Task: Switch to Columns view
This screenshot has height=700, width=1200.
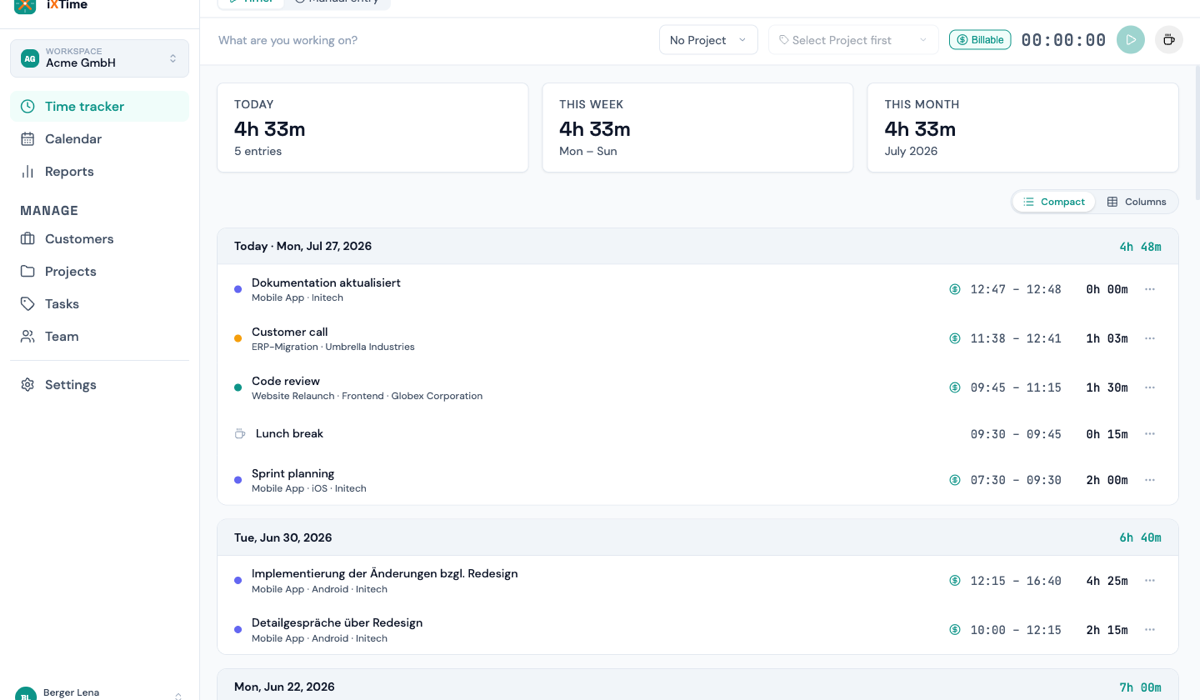Action: (x=1136, y=202)
